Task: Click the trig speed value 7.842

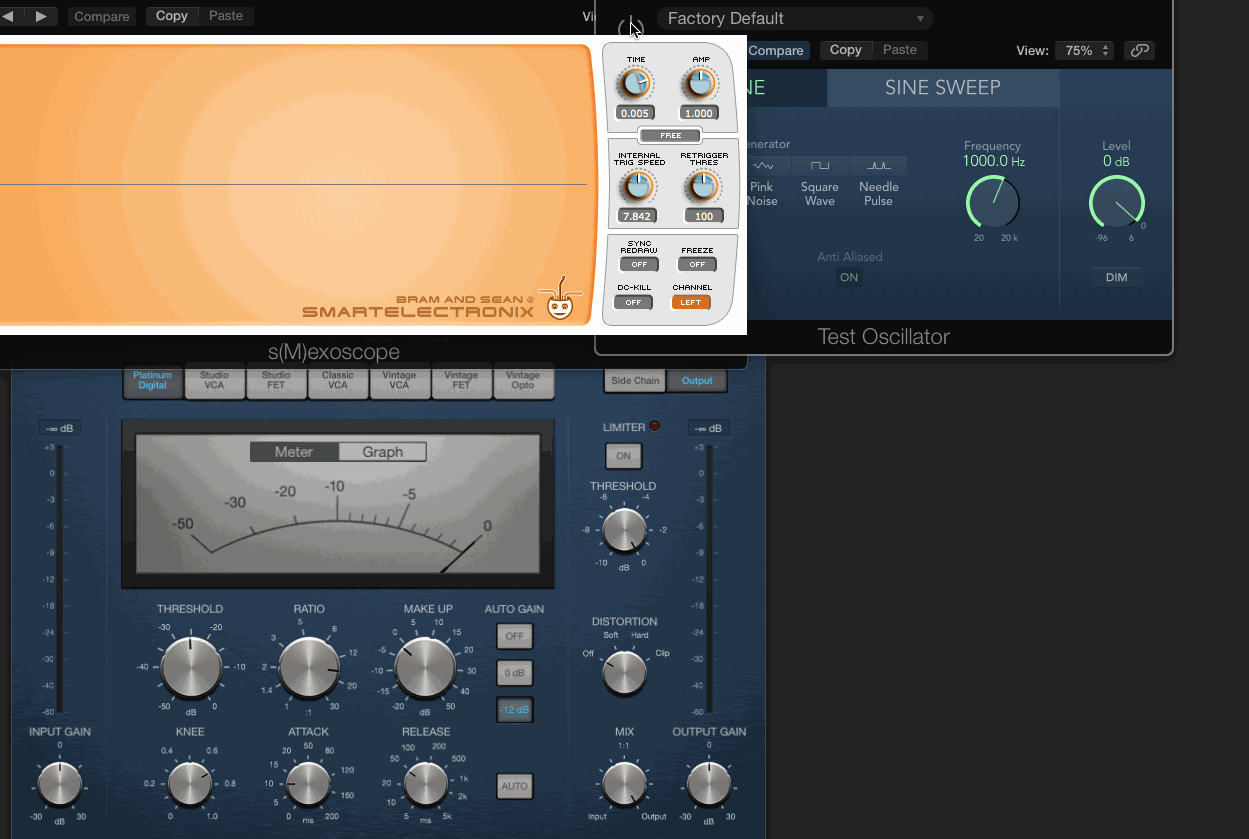Action: [637, 216]
